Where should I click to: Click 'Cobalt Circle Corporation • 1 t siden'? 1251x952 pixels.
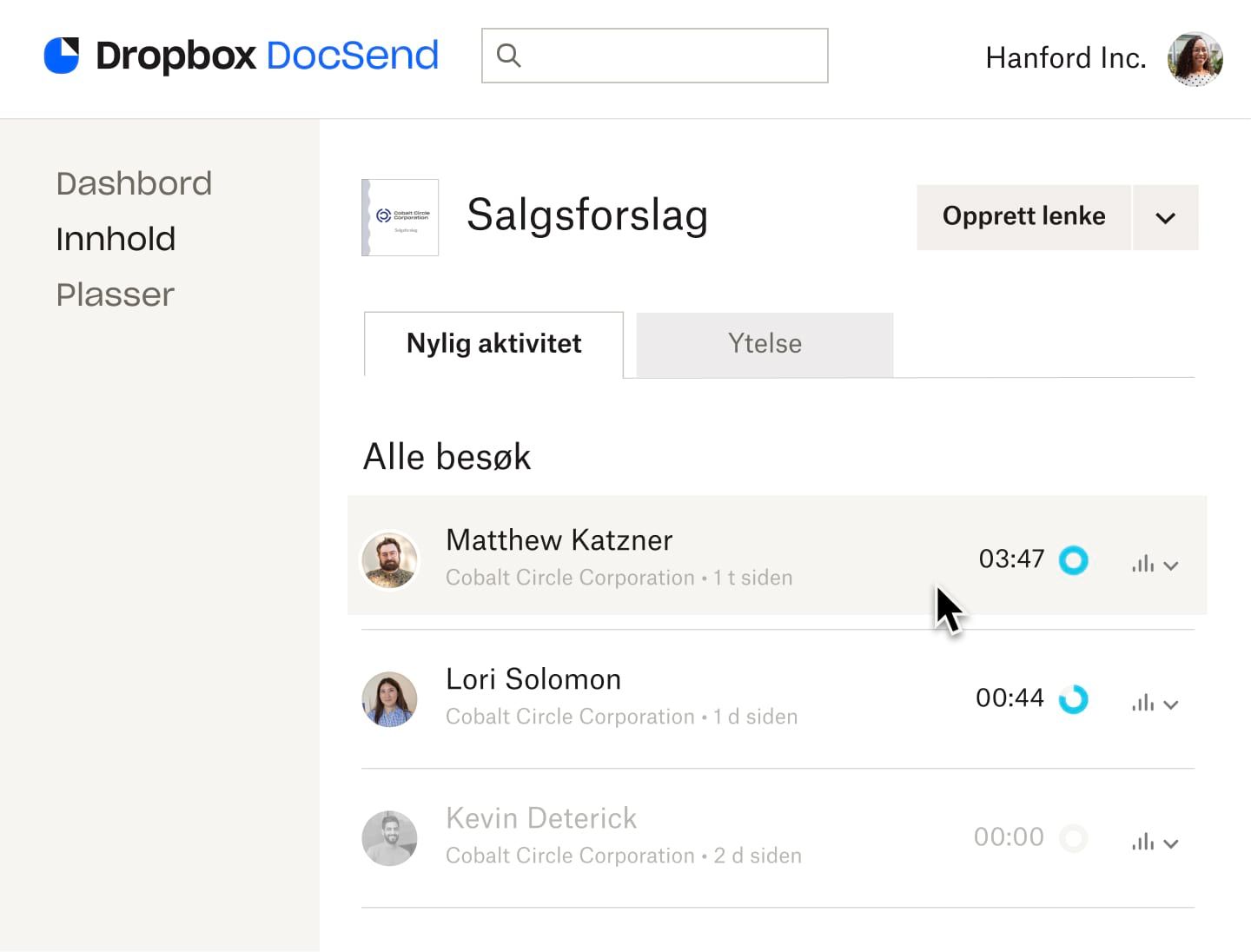tap(619, 578)
